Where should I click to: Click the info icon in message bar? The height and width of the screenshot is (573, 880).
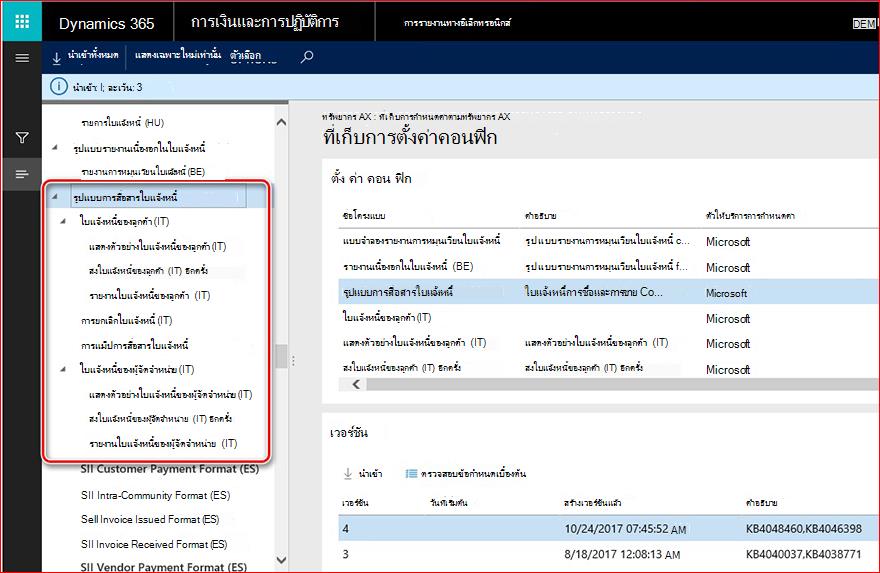pyautogui.click(x=58, y=87)
